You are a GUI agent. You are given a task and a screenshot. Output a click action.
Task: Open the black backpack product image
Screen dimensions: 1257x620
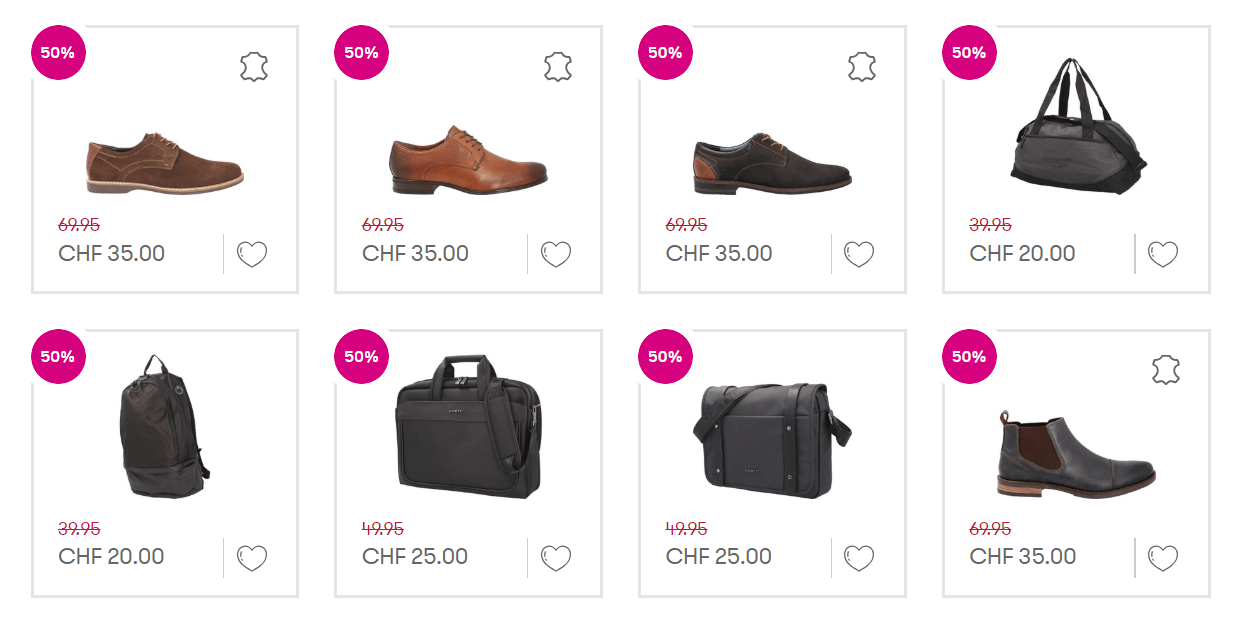click(161, 426)
